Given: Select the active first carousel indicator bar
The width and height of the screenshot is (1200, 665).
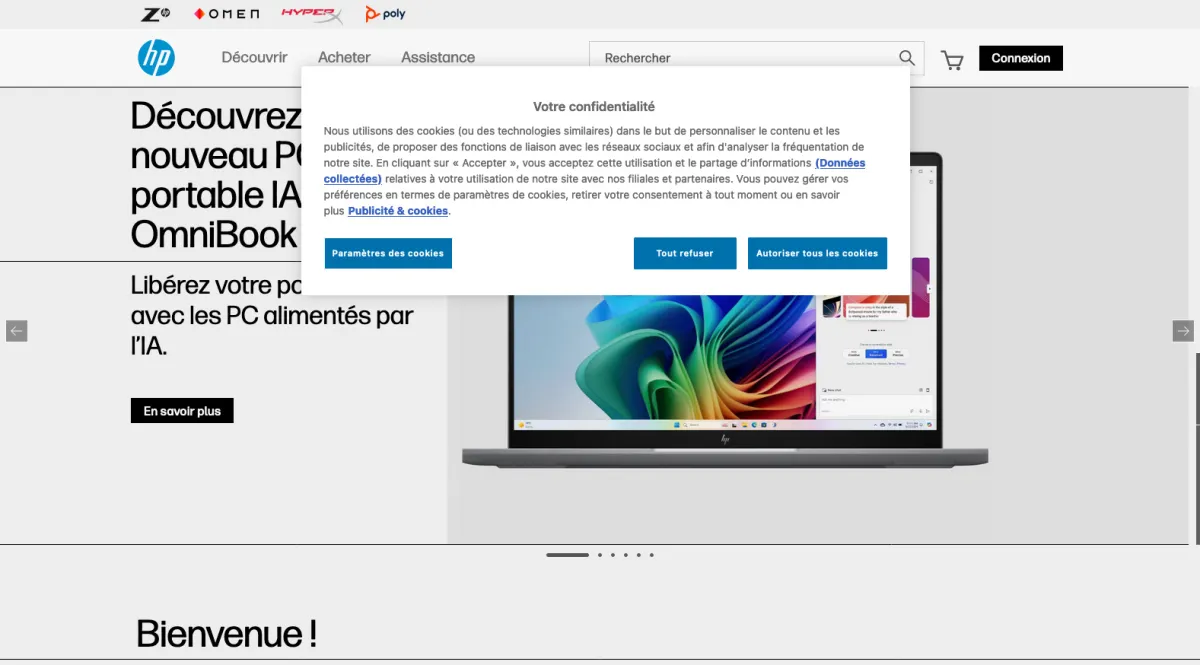Looking at the screenshot, I should 567,555.
